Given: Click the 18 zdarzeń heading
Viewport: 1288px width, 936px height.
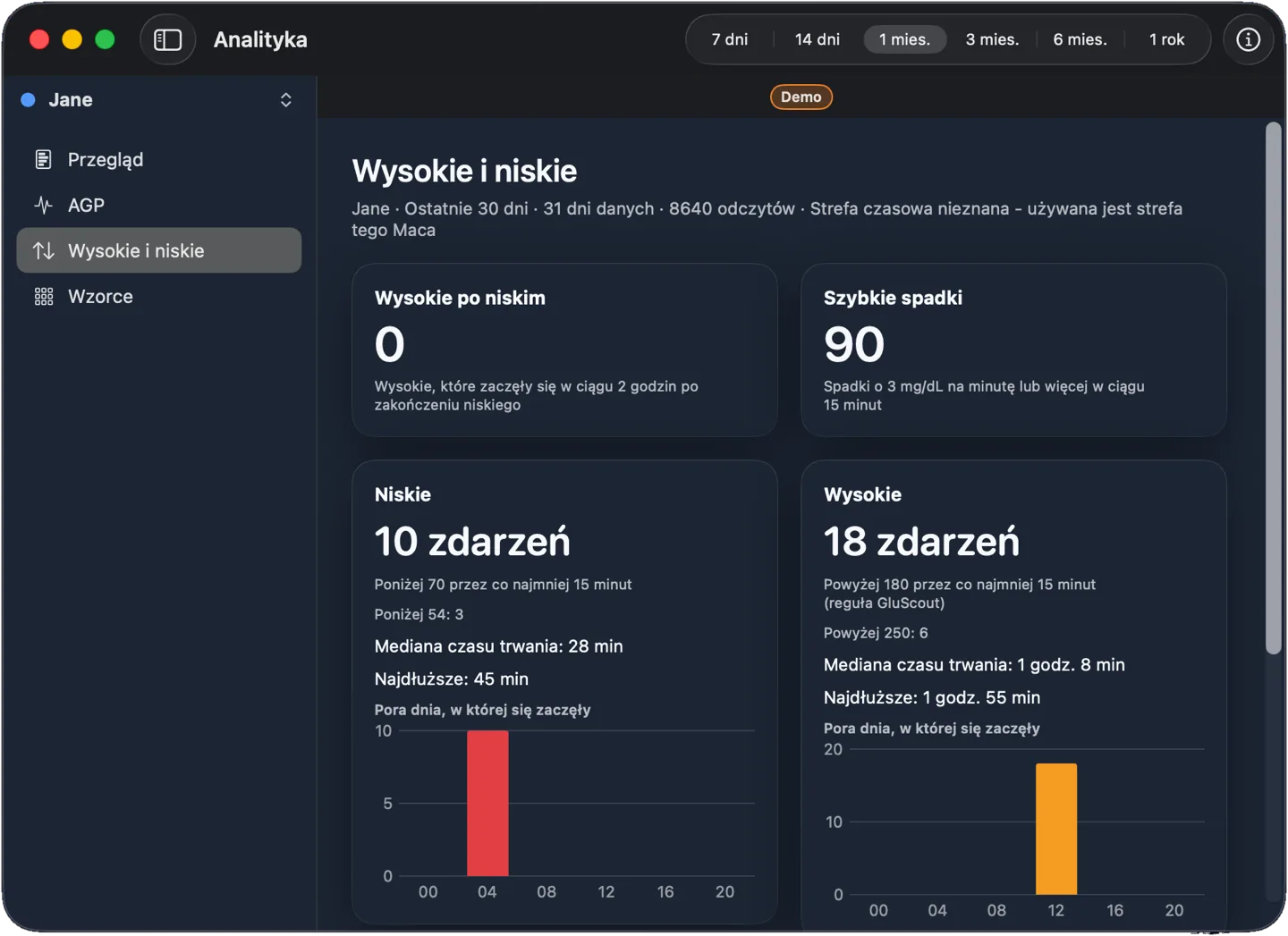Looking at the screenshot, I should [921, 541].
